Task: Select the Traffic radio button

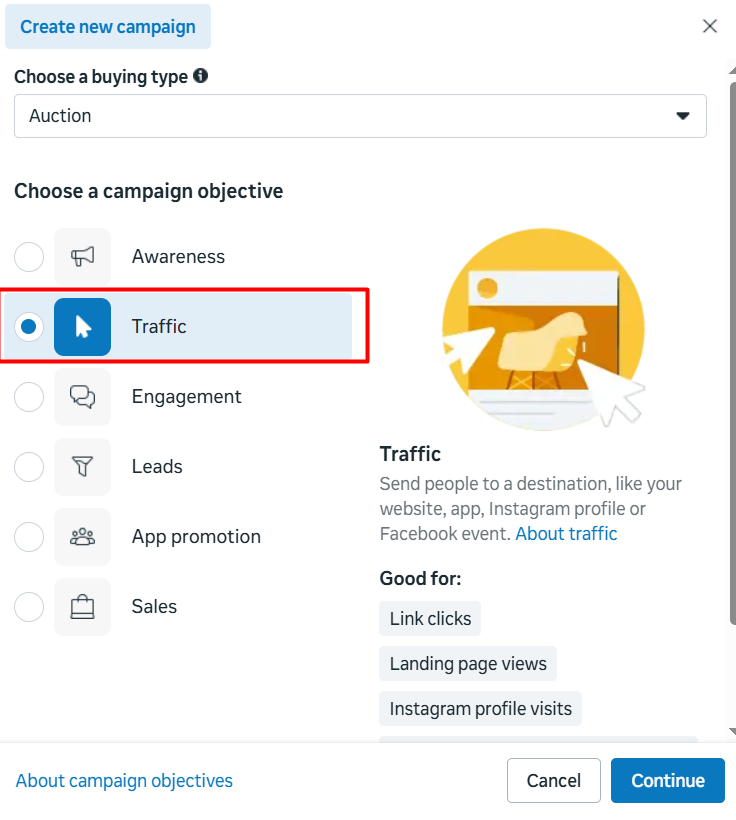Action: [x=29, y=327]
